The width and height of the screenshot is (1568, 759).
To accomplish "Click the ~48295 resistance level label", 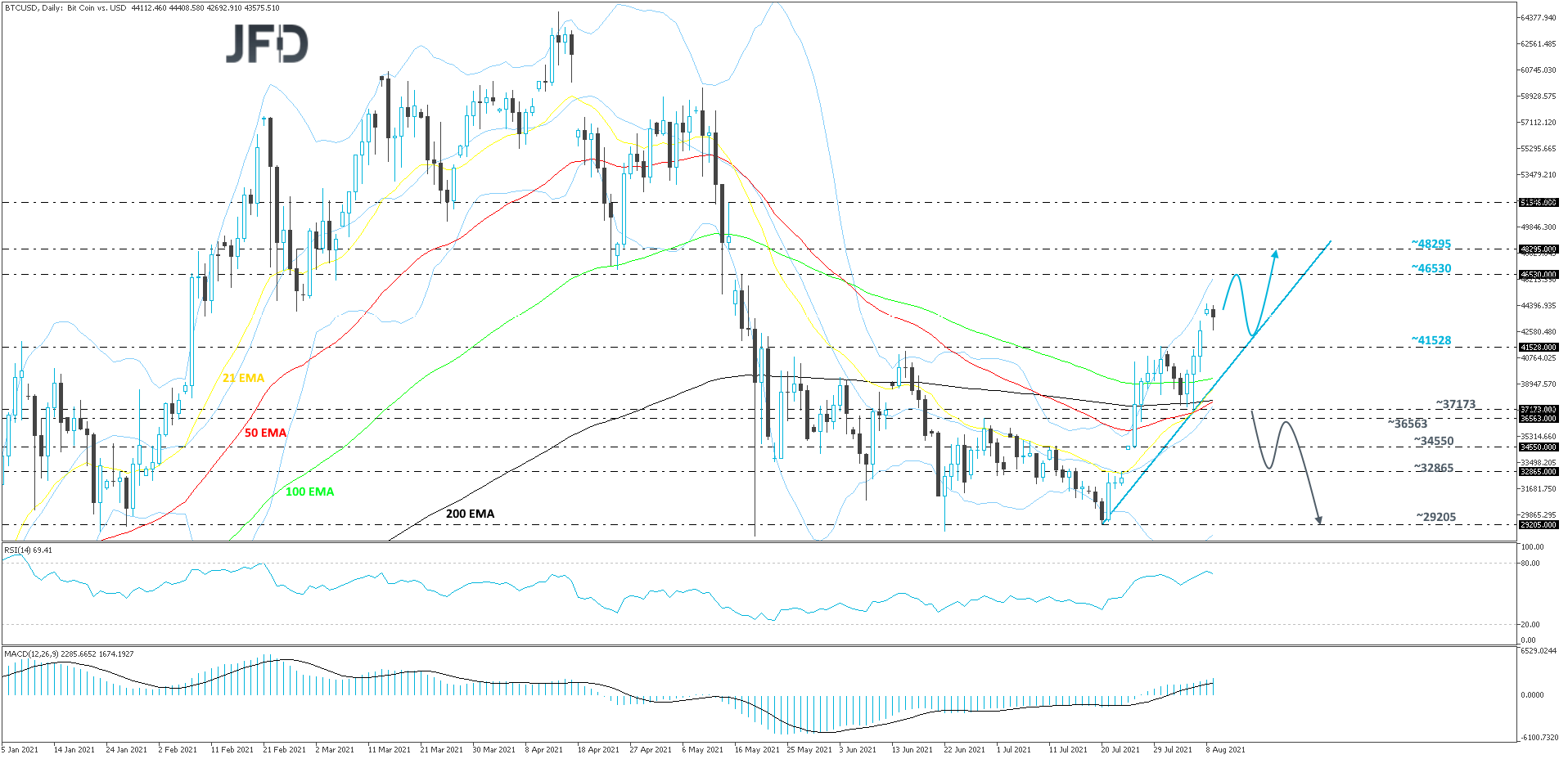I will point(1431,244).
